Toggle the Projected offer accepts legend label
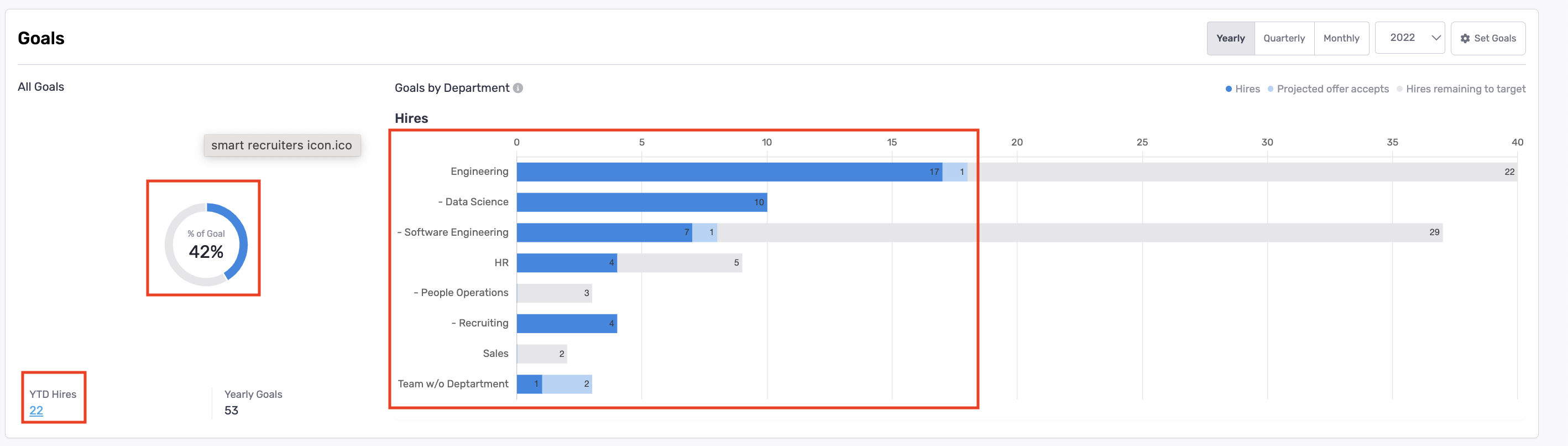Screen dimensions: 1568x446 [1332, 89]
